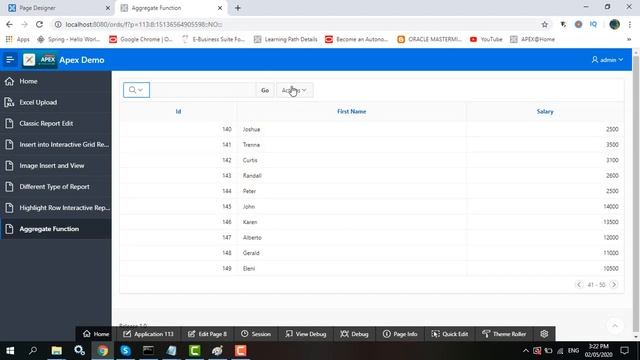Open Different Type of Report page
Screen dimensions: 640x360
coord(56,187)
